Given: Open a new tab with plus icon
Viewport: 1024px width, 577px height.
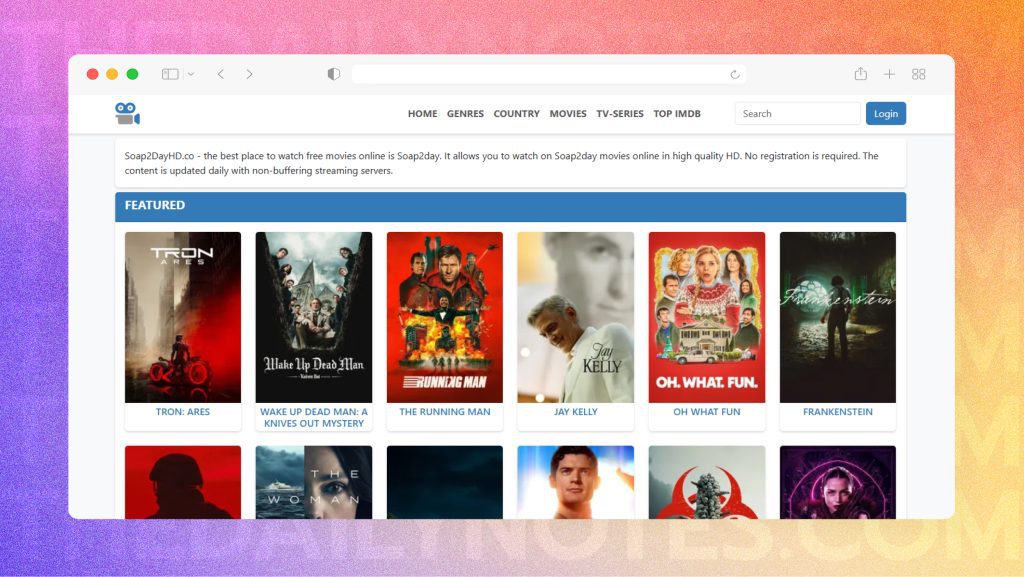Looking at the screenshot, I should pyautogui.click(x=889, y=74).
